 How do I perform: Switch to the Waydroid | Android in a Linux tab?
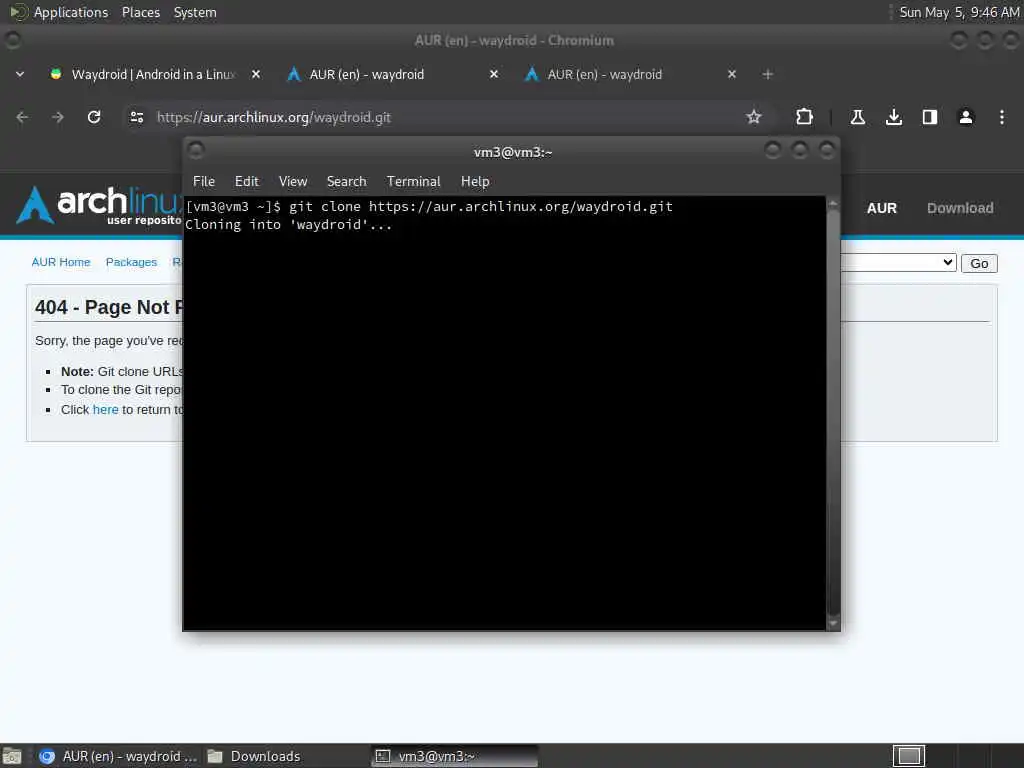coord(153,74)
